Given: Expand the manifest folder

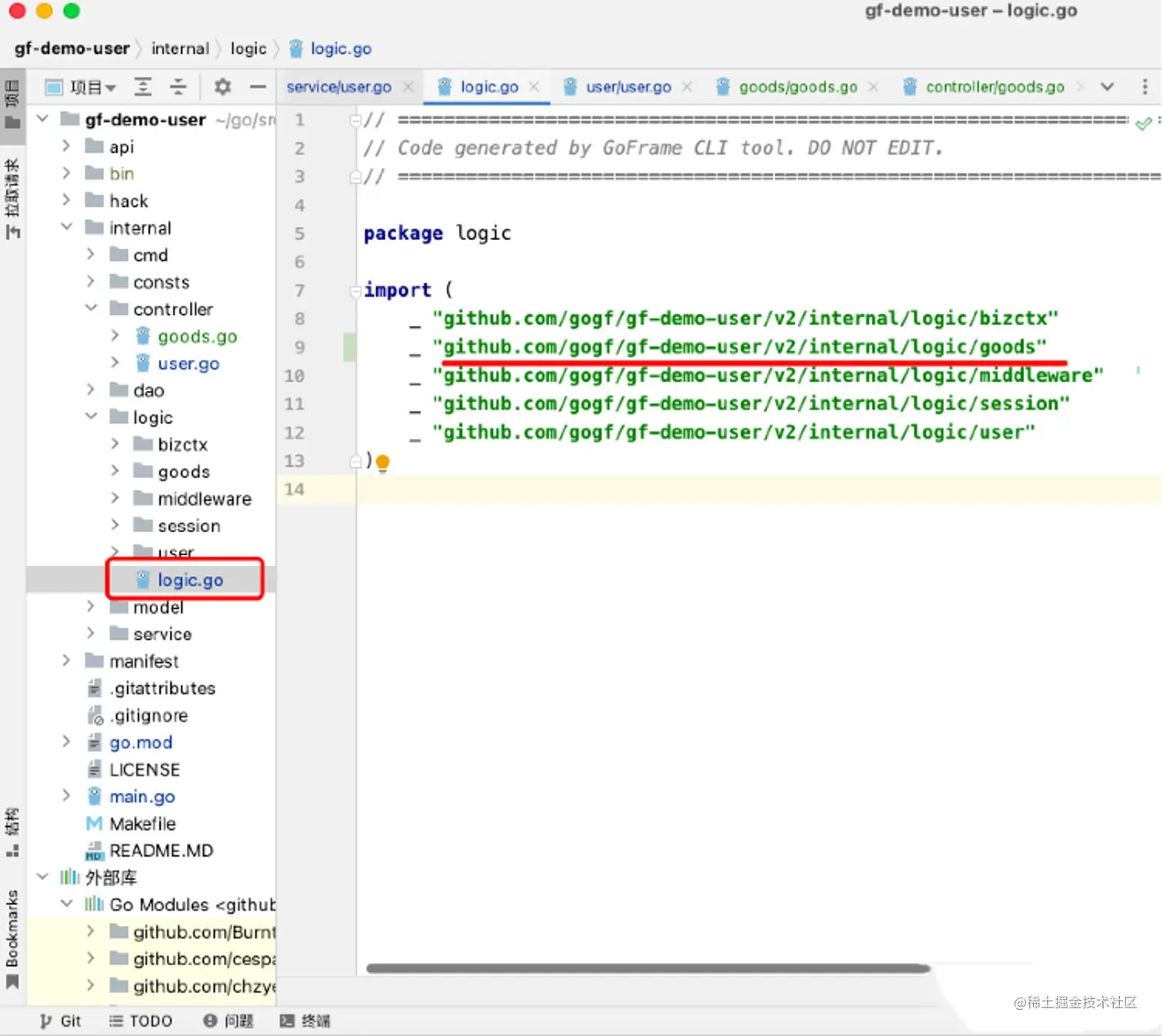Looking at the screenshot, I should (66, 661).
